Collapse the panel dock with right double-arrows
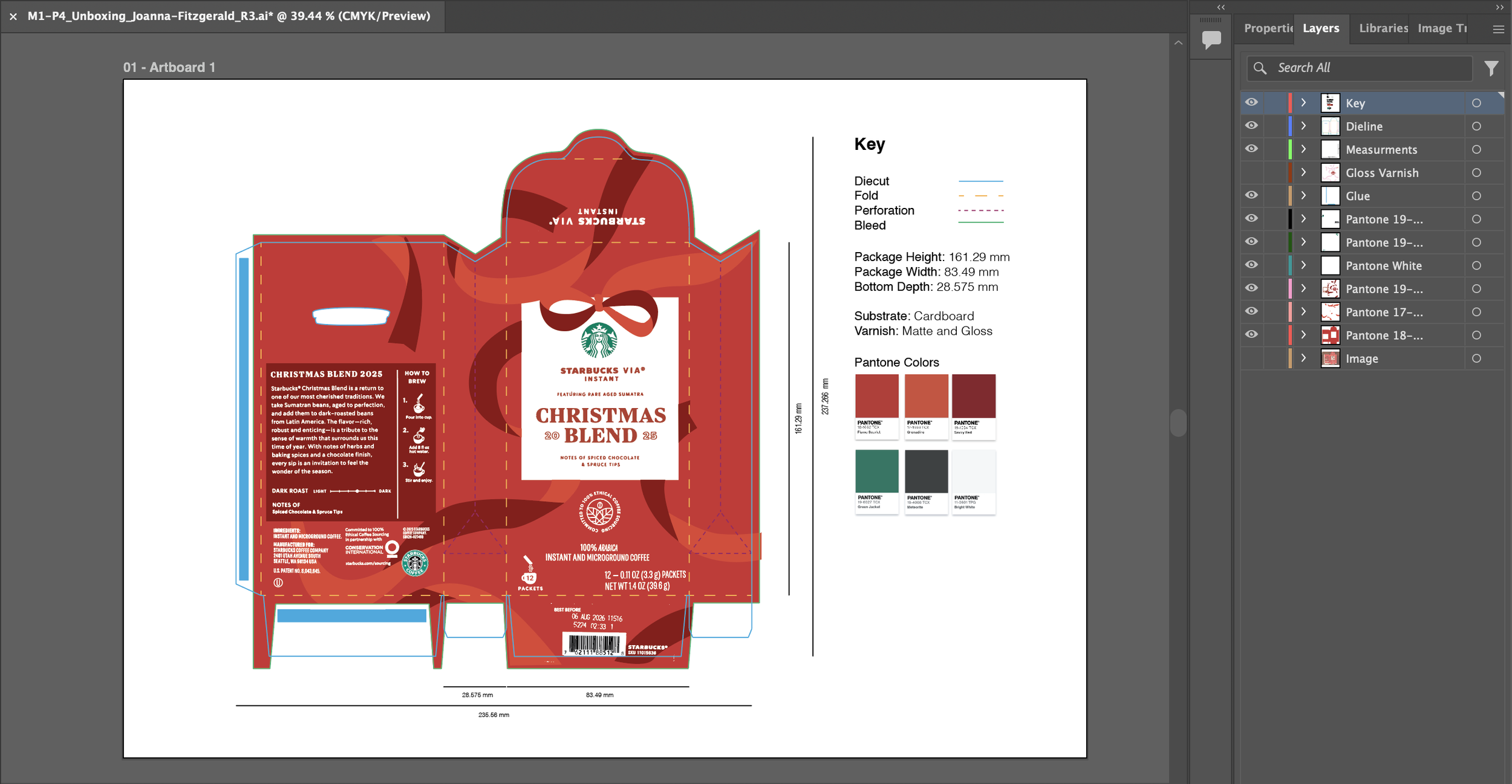Image resolution: width=1512 pixels, height=784 pixels. (x=1500, y=7)
